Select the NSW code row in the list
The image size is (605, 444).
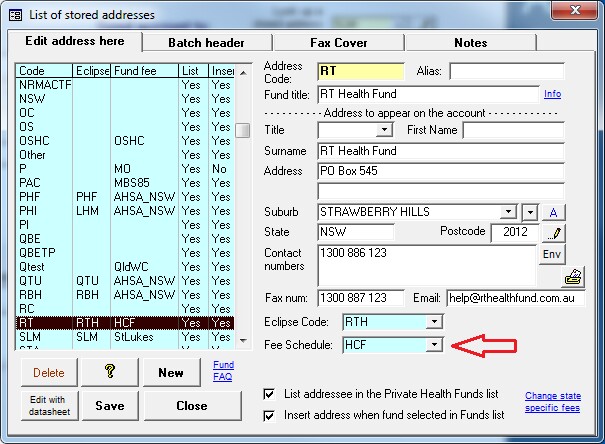click(x=125, y=99)
